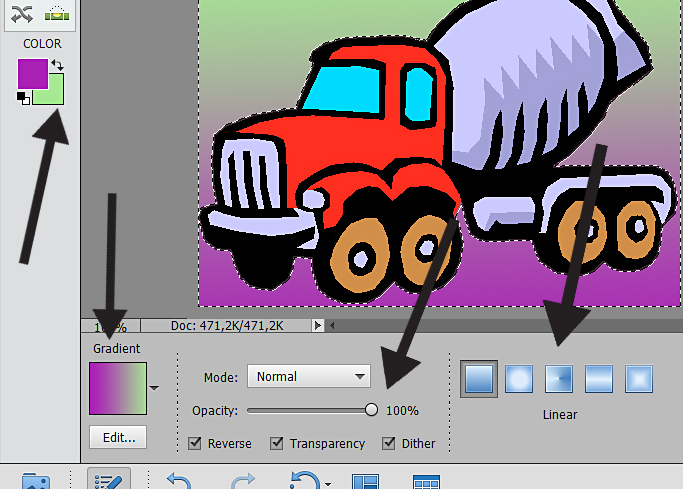Choose the Reflected gradient type
This screenshot has width=683, height=489.
click(598, 379)
